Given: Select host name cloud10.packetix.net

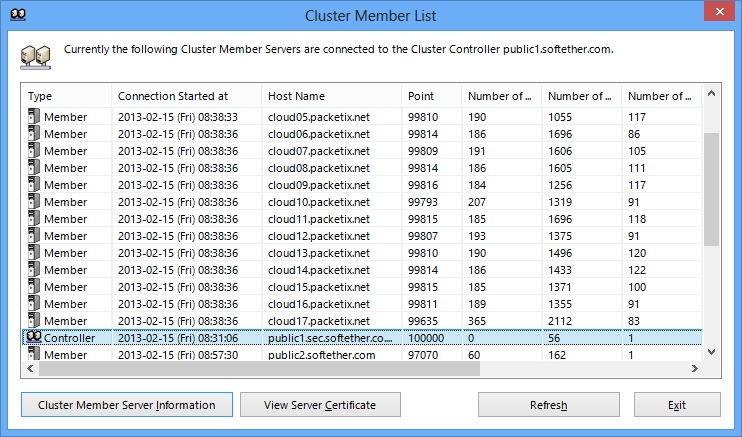Looking at the screenshot, I should 319,202.
